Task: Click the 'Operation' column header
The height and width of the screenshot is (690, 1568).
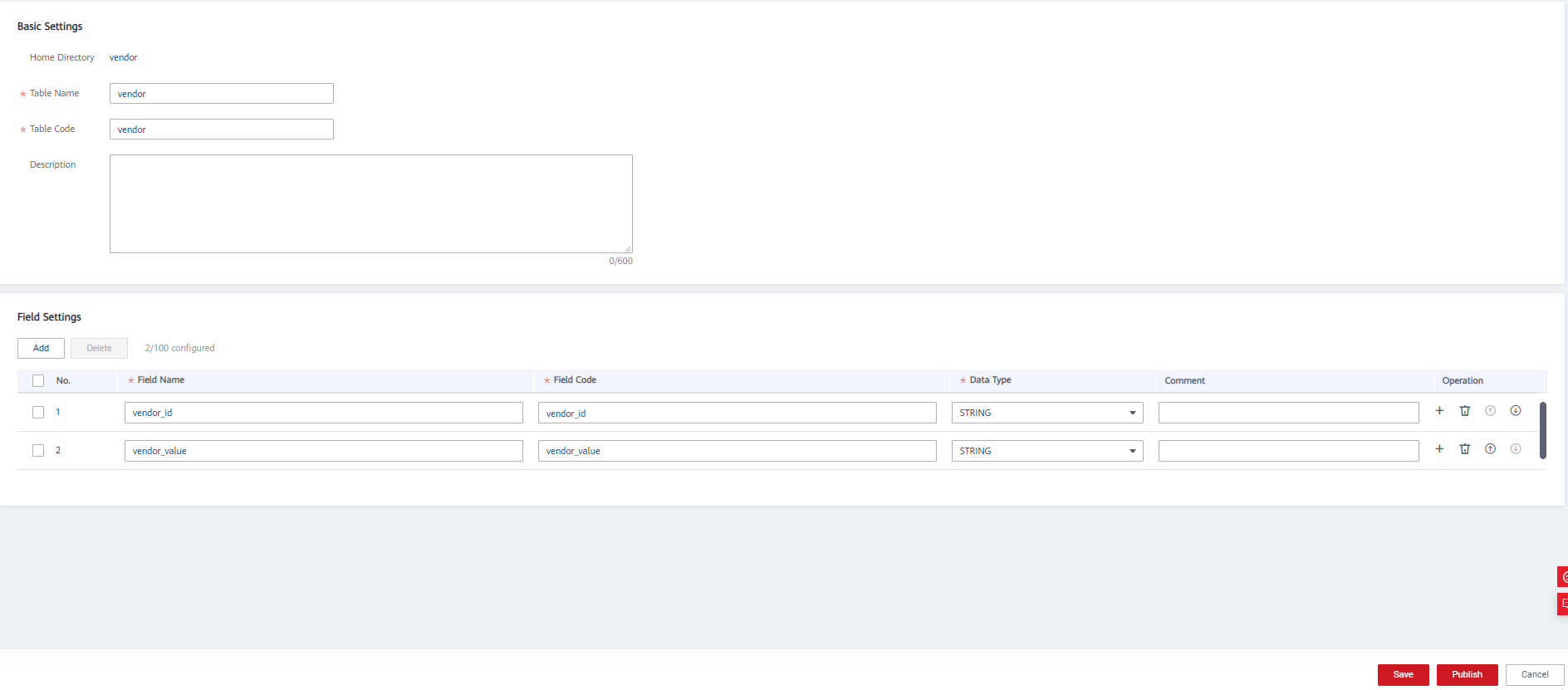Action: [x=1463, y=381]
